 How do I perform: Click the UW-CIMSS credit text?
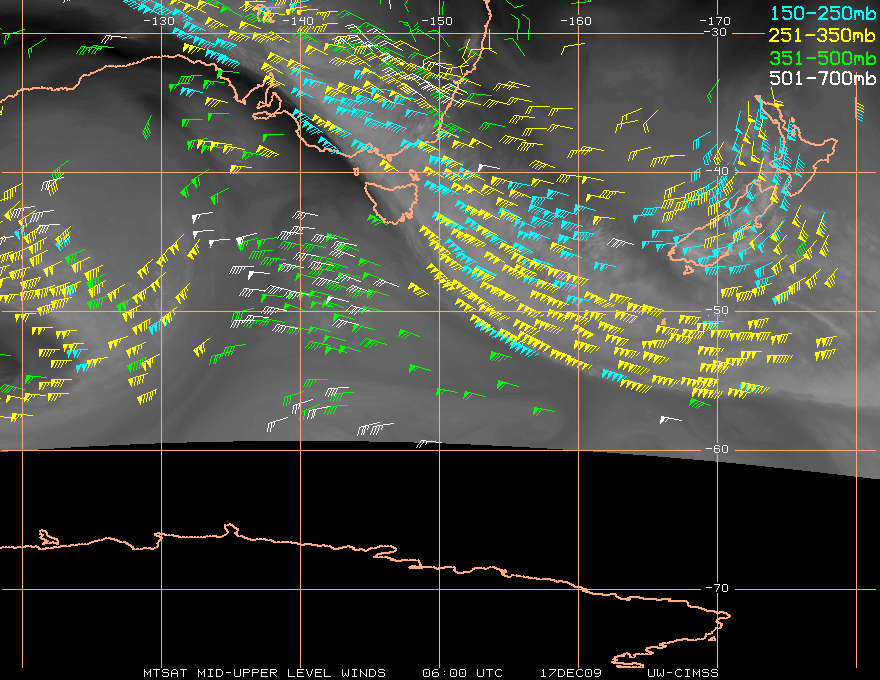coord(683,673)
